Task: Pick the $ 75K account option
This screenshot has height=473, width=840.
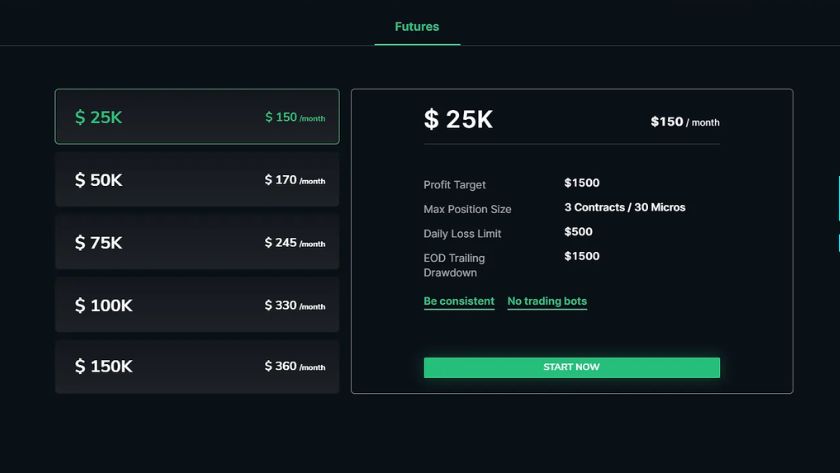Action: (x=197, y=243)
